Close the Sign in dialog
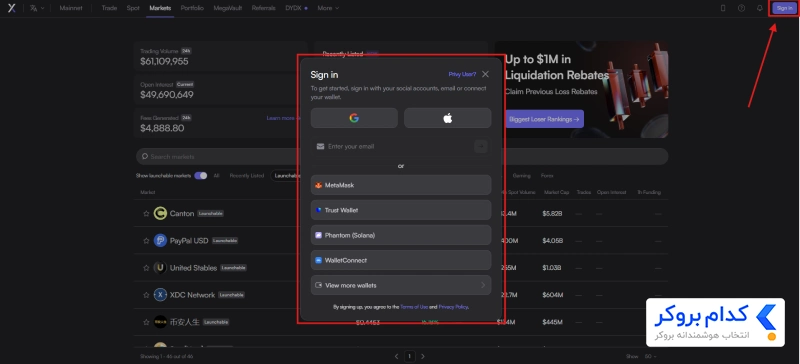This screenshot has height=364, width=800. (x=485, y=74)
